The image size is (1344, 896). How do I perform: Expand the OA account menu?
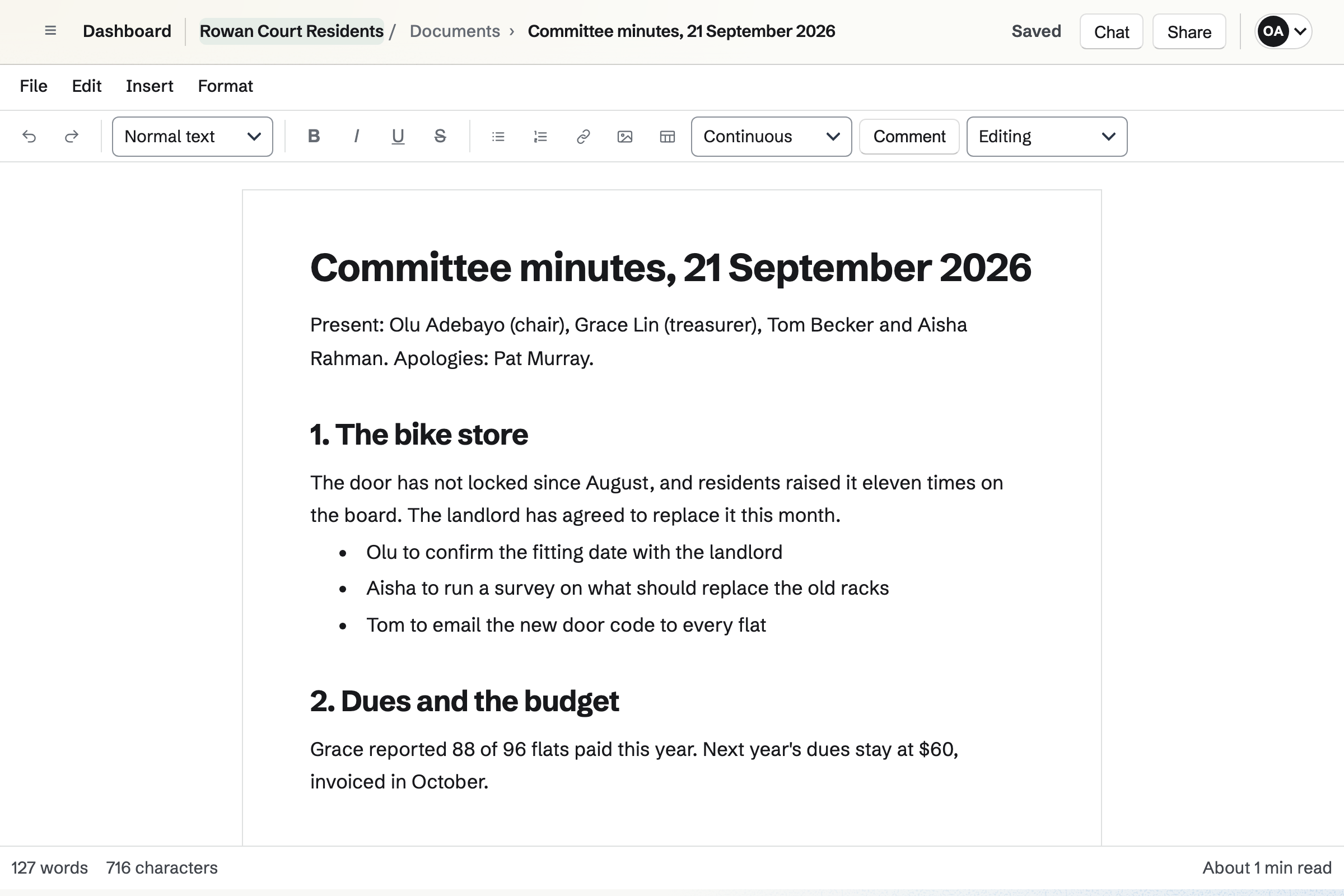point(1283,31)
